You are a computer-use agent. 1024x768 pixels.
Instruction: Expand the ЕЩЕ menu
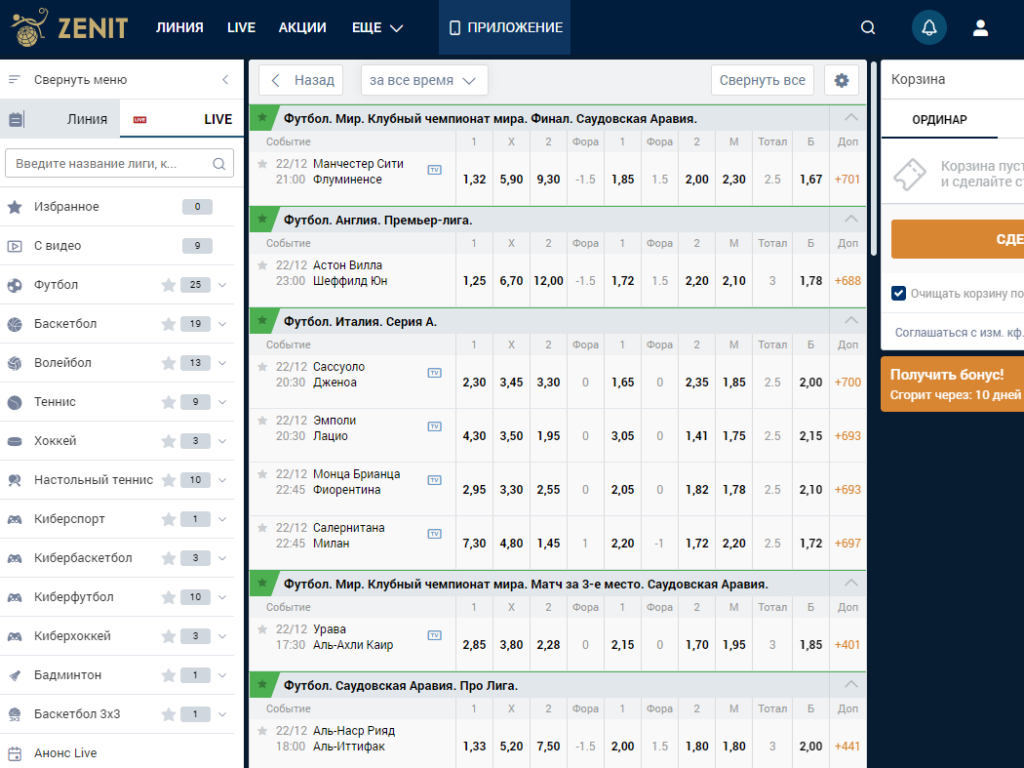click(377, 27)
